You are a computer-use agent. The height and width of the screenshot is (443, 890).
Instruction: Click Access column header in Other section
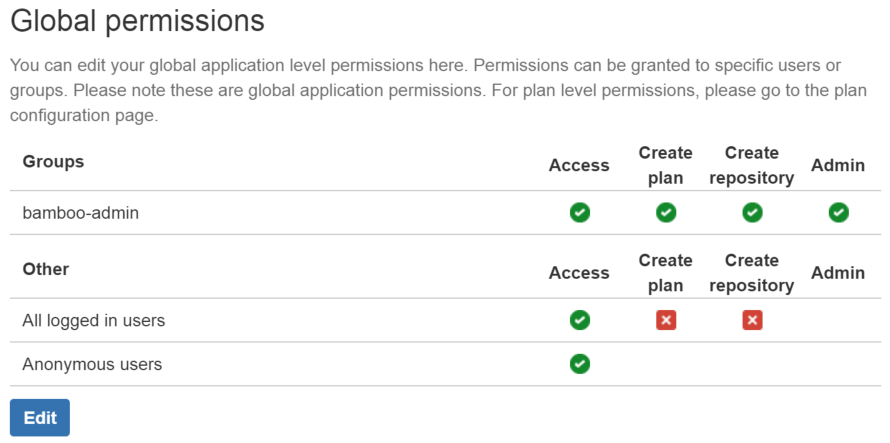[x=579, y=273]
